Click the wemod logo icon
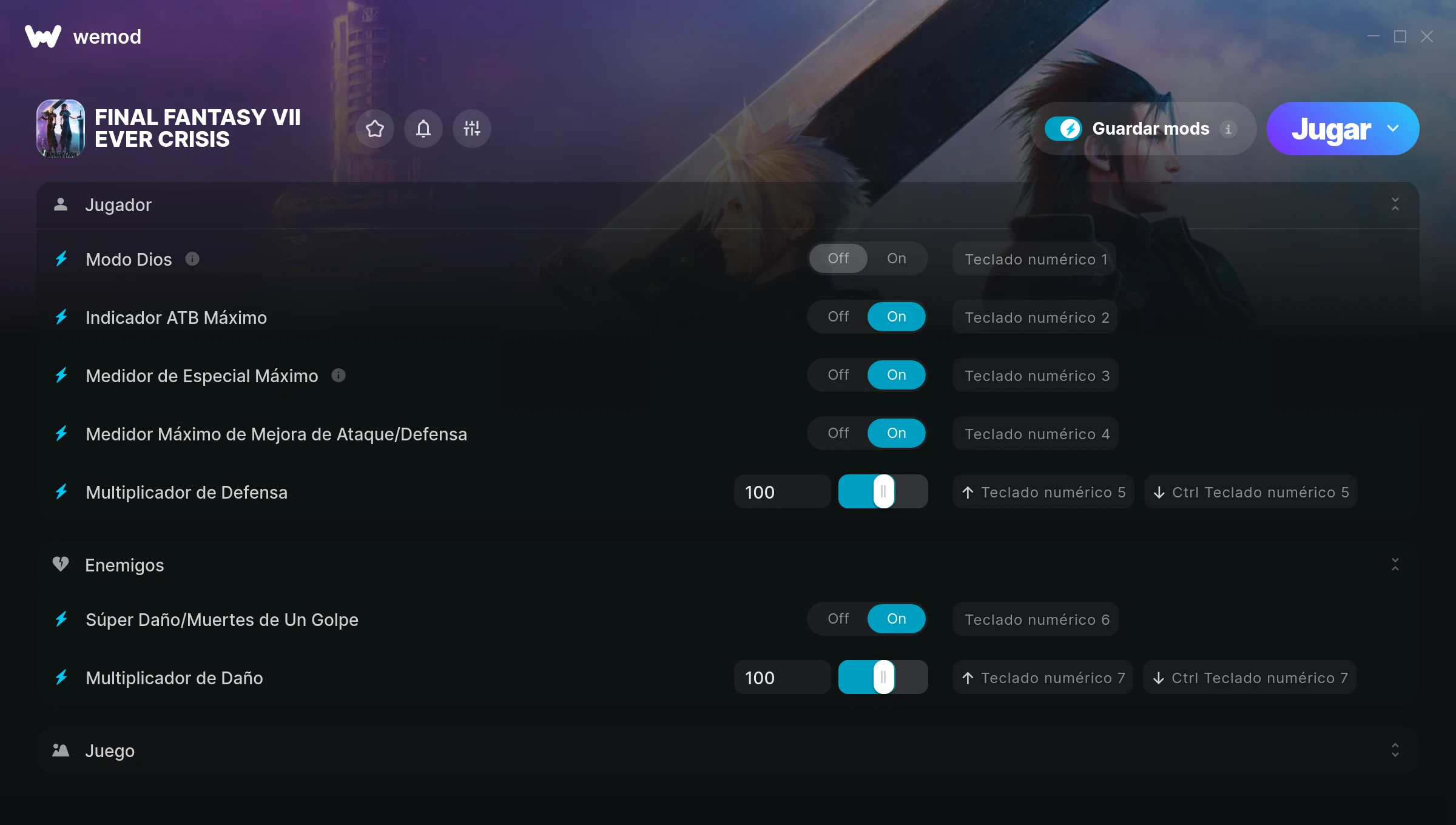Image resolution: width=1456 pixels, height=825 pixels. (x=43, y=36)
